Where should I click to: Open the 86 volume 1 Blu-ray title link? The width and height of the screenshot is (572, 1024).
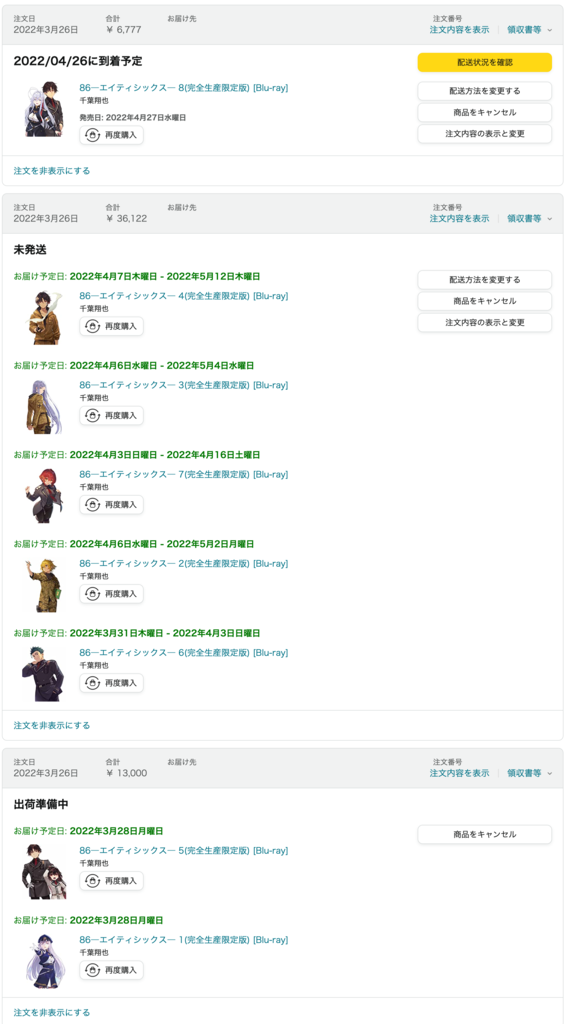point(183,940)
